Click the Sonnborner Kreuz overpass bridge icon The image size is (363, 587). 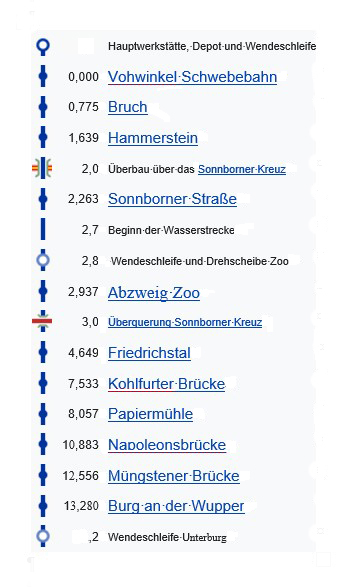(42, 168)
